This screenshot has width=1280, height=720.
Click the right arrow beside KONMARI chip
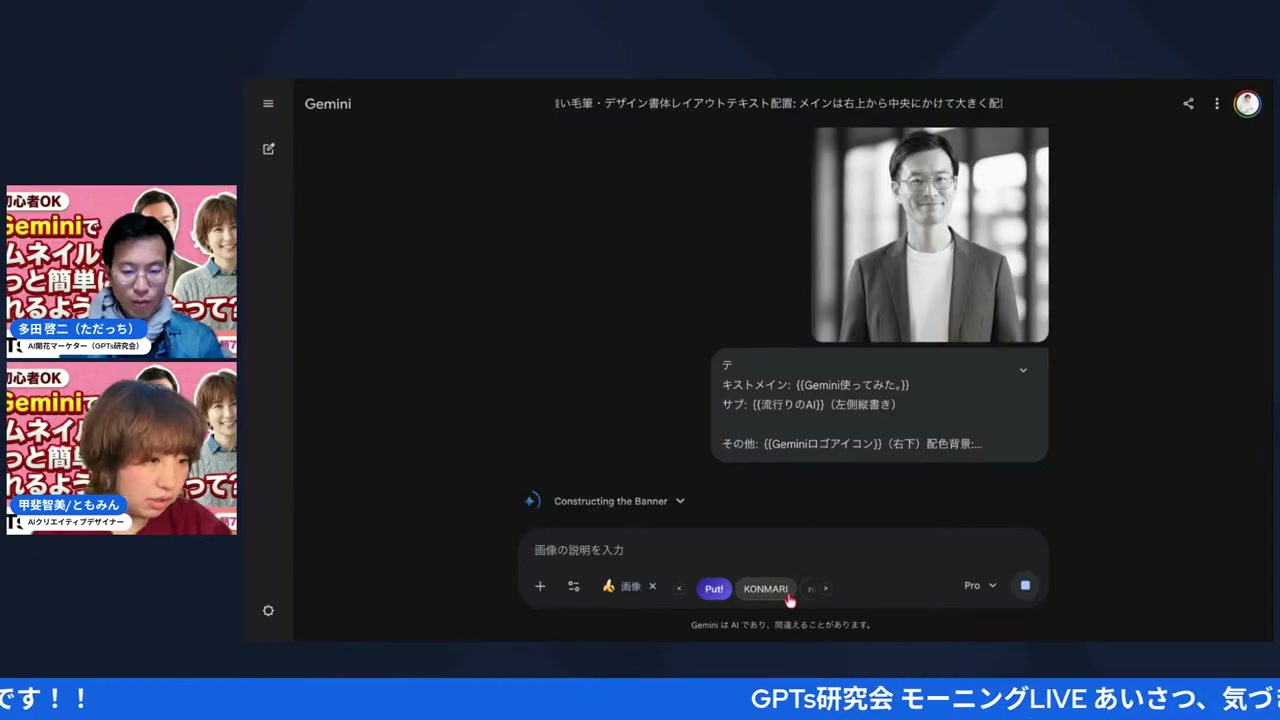click(x=824, y=588)
